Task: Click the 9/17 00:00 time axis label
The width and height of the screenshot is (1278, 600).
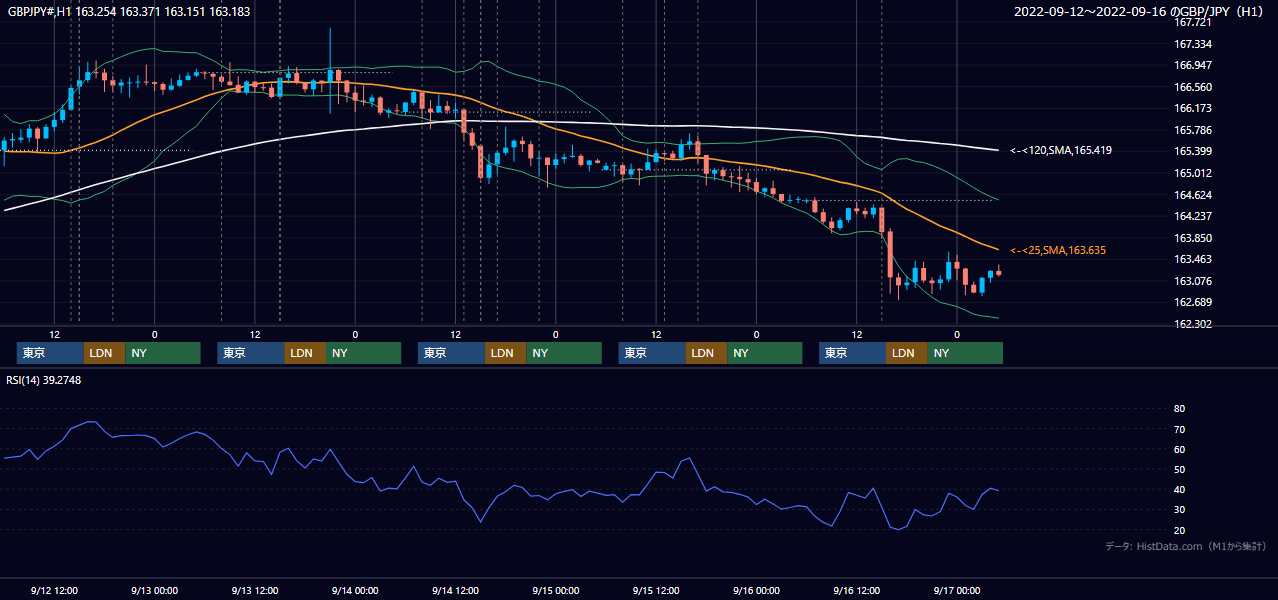Action: click(957, 590)
